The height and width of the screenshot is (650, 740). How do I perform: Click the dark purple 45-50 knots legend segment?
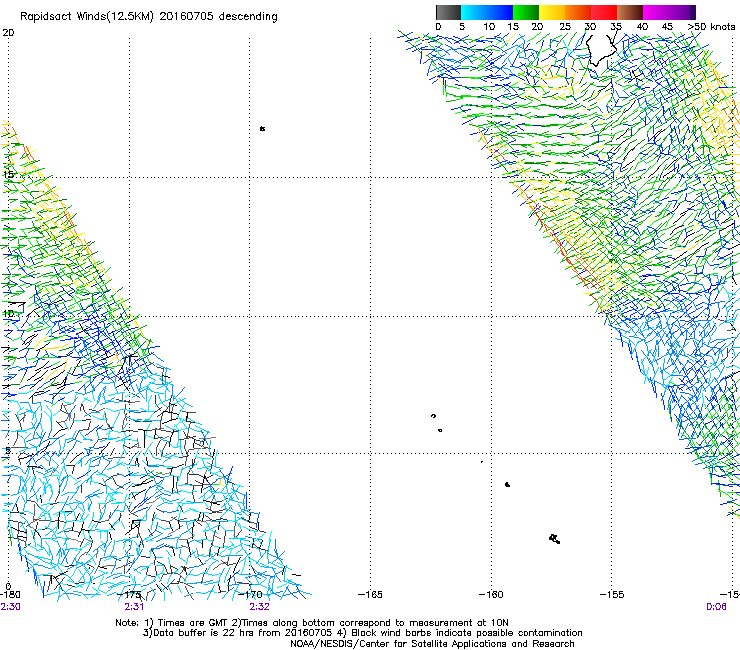click(682, 12)
